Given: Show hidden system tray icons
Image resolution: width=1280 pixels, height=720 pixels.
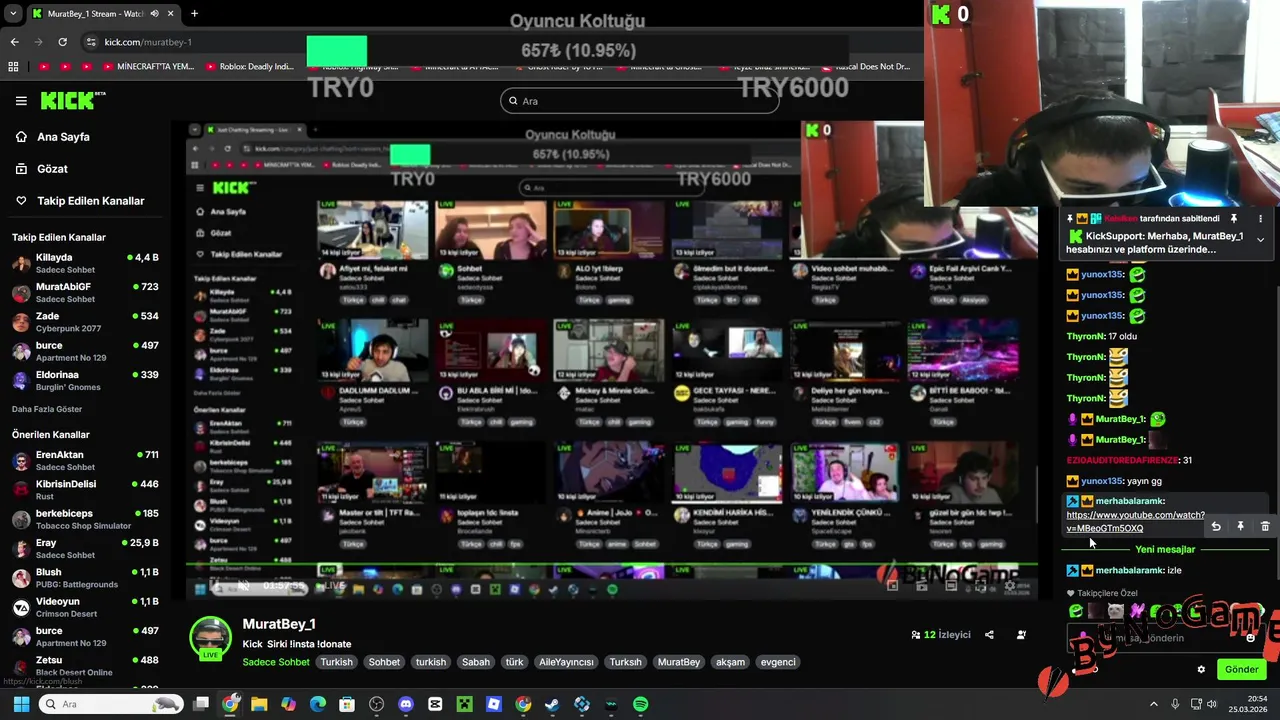Looking at the screenshot, I should [1153, 704].
